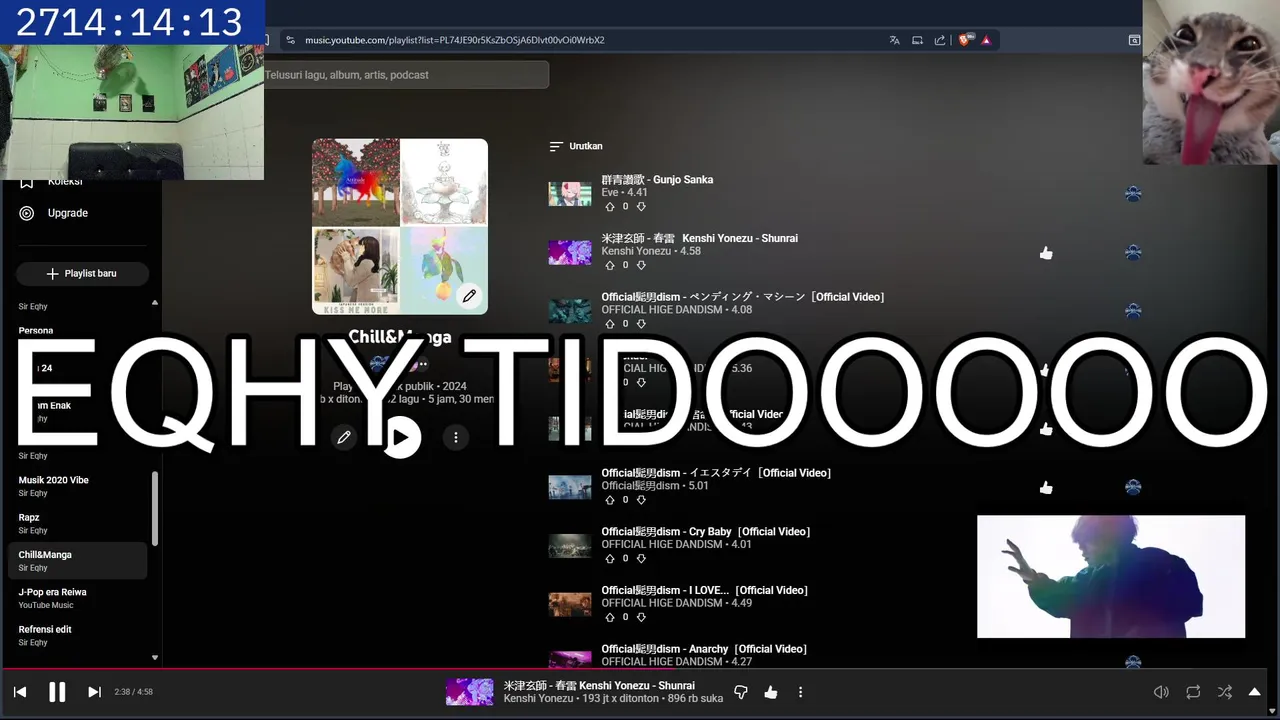
Task: Open the Anarchy song title
Action: [704, 649]
